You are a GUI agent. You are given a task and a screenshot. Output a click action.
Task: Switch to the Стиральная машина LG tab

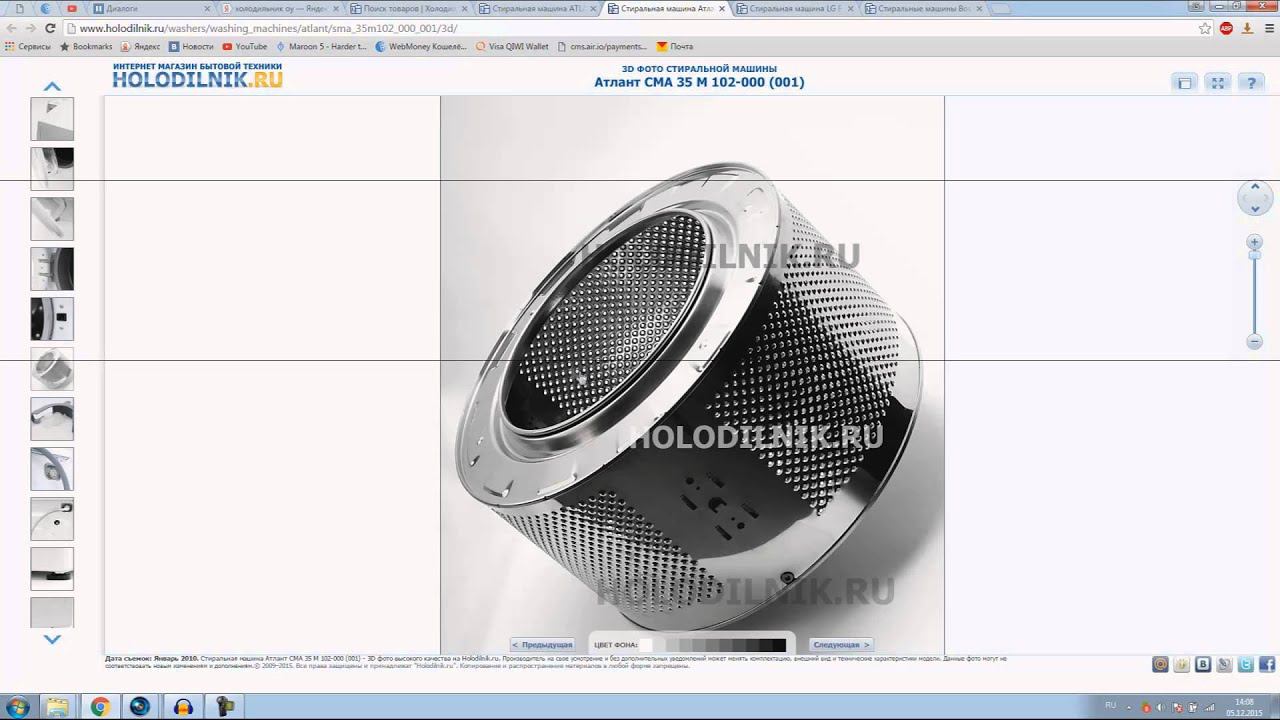click(x=793, y=8)
